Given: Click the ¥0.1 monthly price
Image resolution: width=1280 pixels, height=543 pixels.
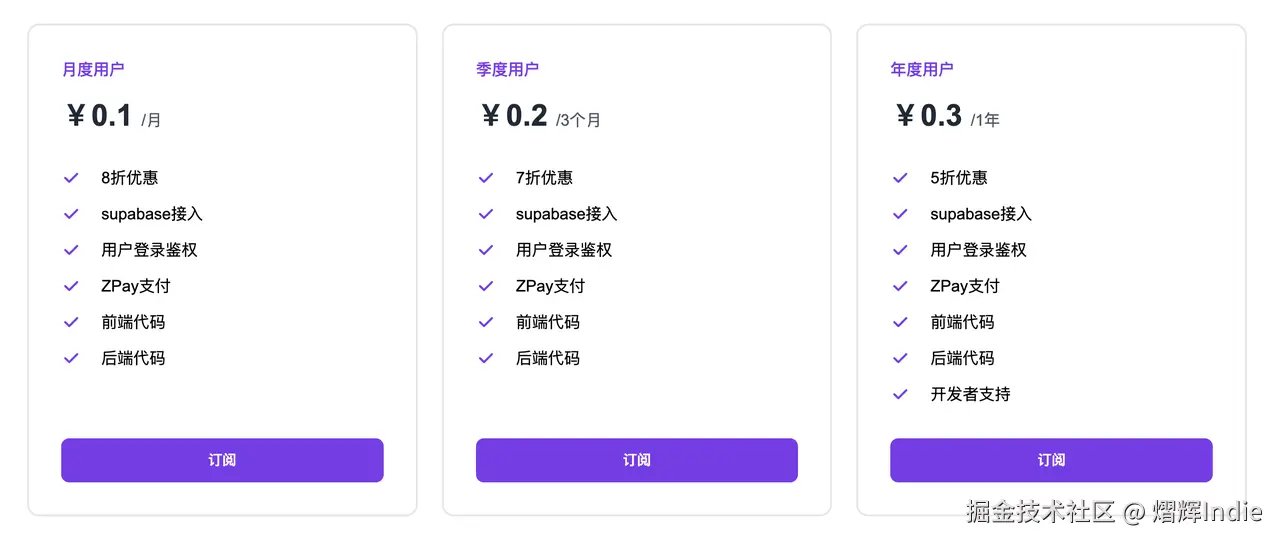Looking at the screenshot, I should click(x=100, y=116).
